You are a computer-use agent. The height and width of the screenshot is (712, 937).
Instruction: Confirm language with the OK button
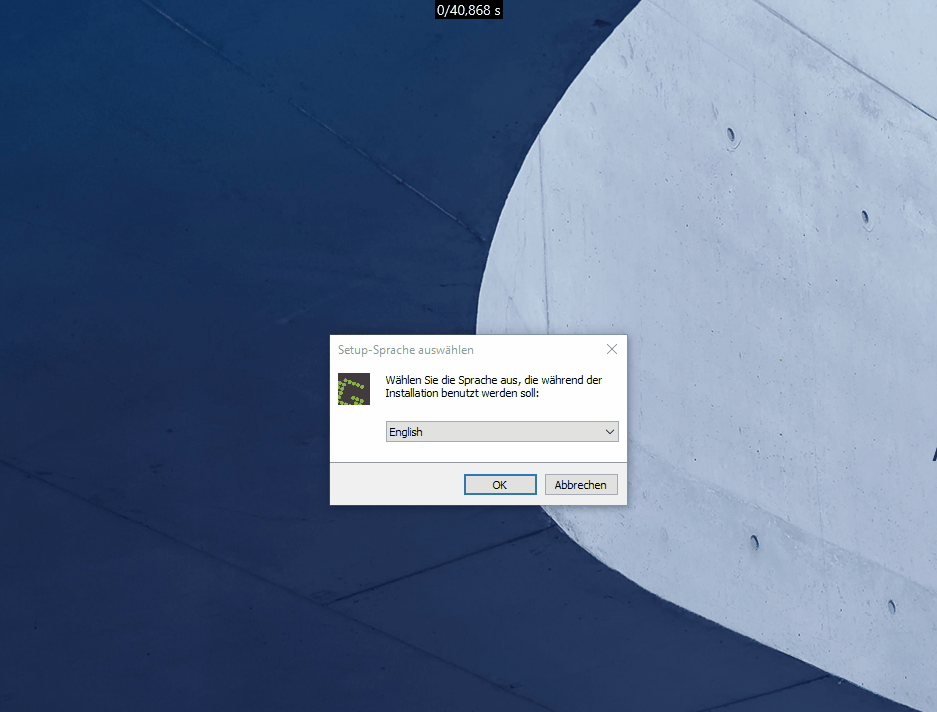(500, 485)
